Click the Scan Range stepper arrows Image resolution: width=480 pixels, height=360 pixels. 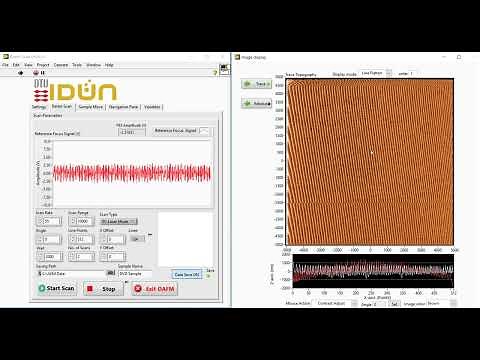[73, 221]
